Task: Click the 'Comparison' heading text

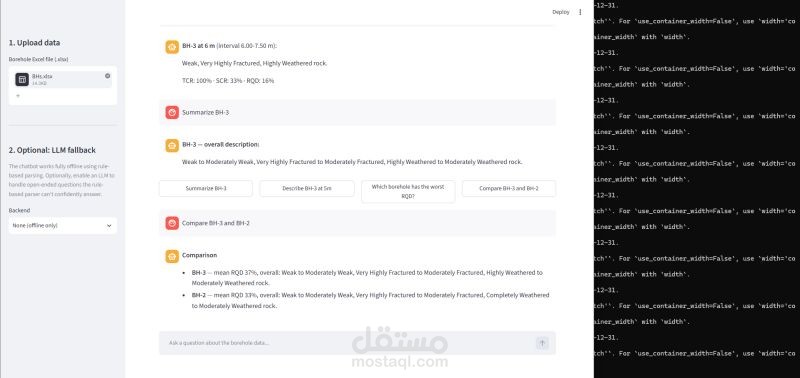Action: [x=199, y=255]
